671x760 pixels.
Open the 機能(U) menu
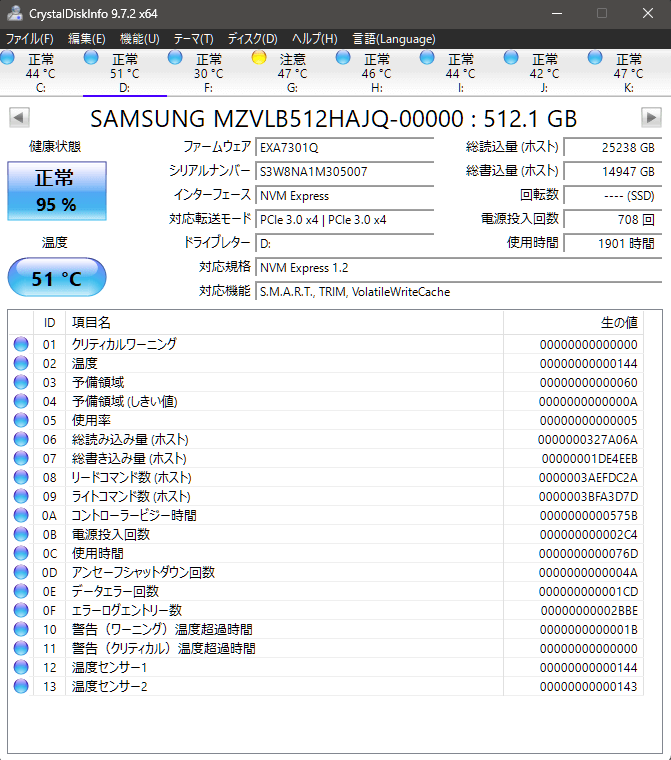click(139, 39)
